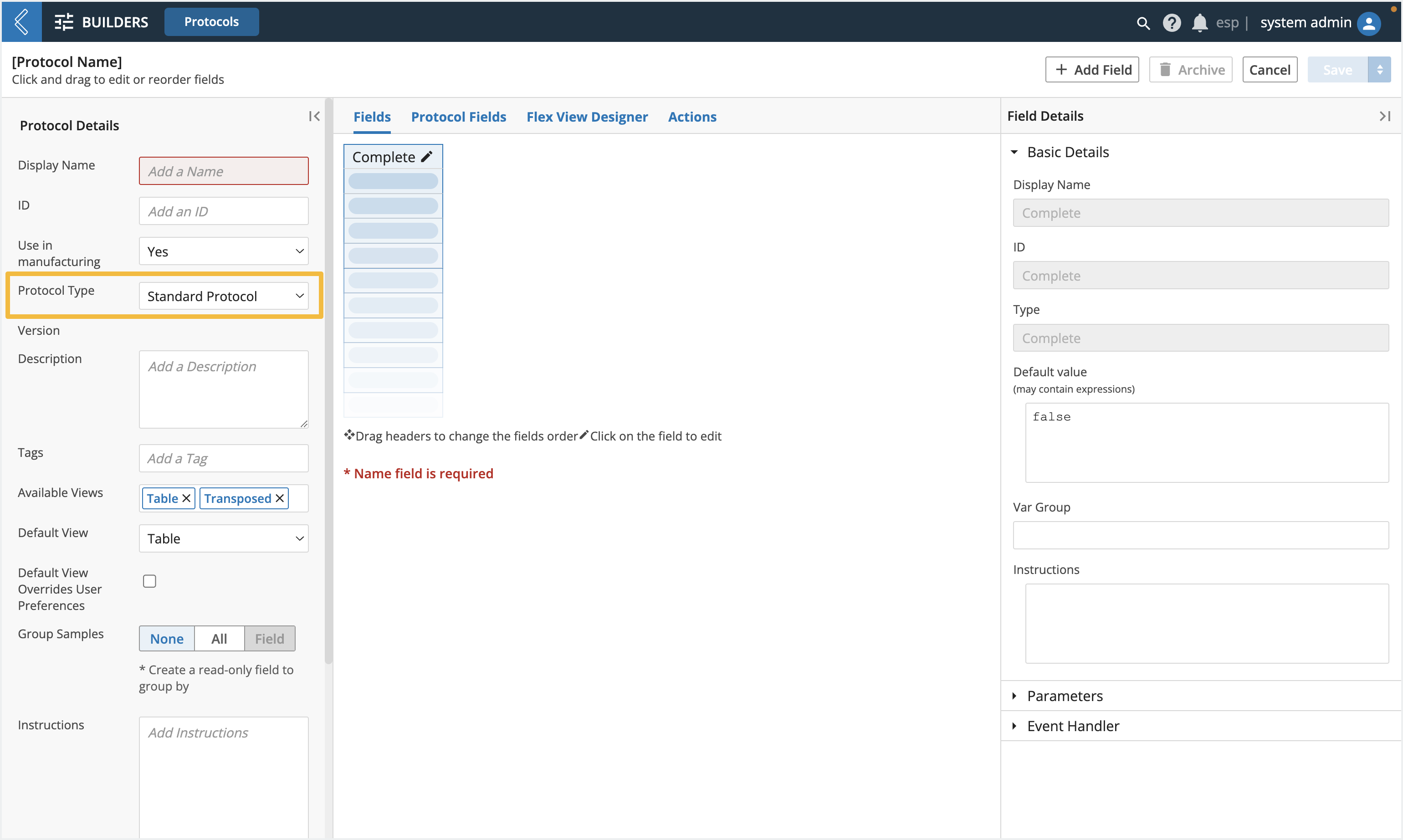Click the Complete column header

click(x=393, y=157)
